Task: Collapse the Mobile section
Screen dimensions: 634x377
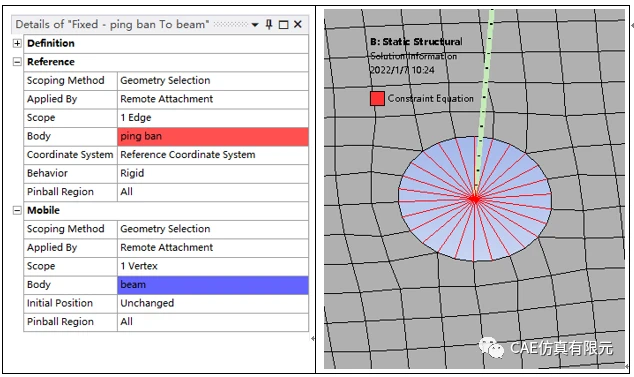Action: tap(17, 210)
